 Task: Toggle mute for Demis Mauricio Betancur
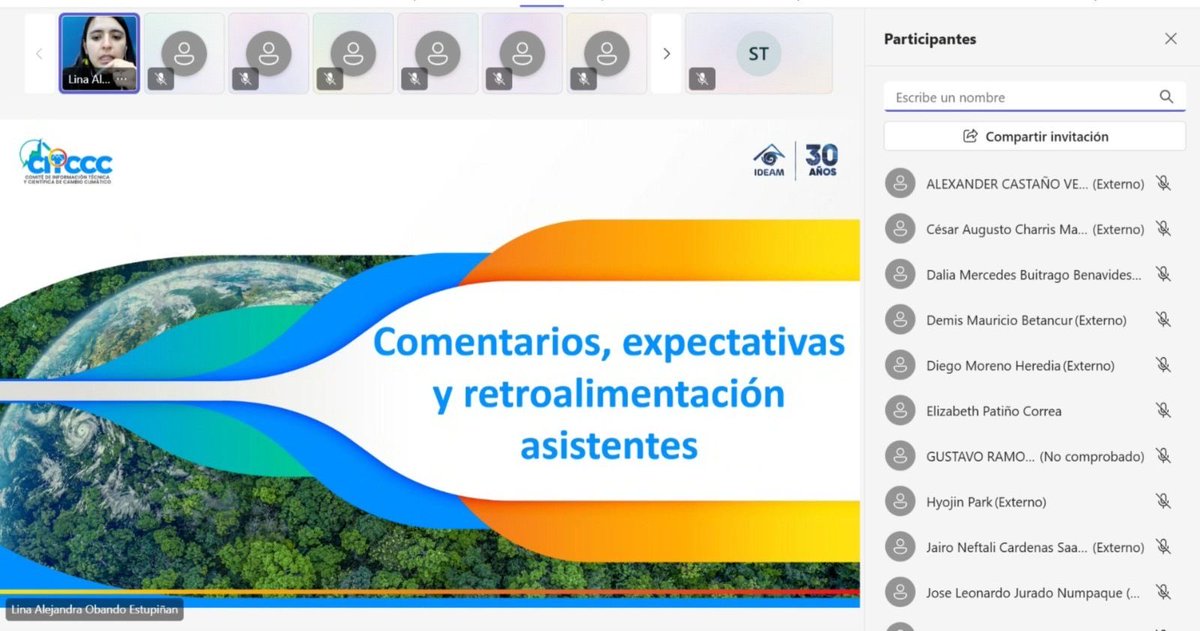click(x=1163, y=319)
